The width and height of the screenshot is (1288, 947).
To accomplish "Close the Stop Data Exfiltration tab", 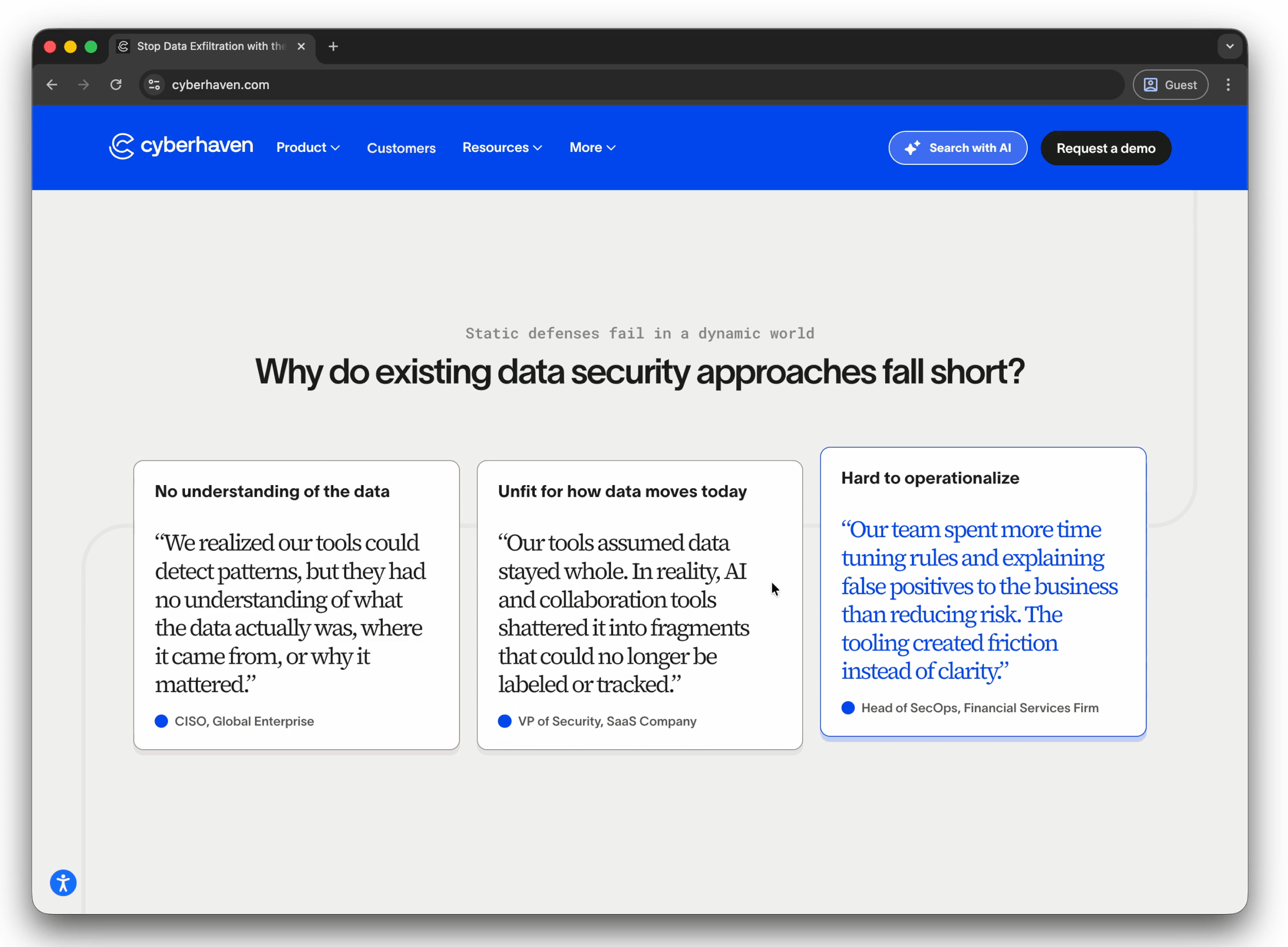I will point(301,46).
